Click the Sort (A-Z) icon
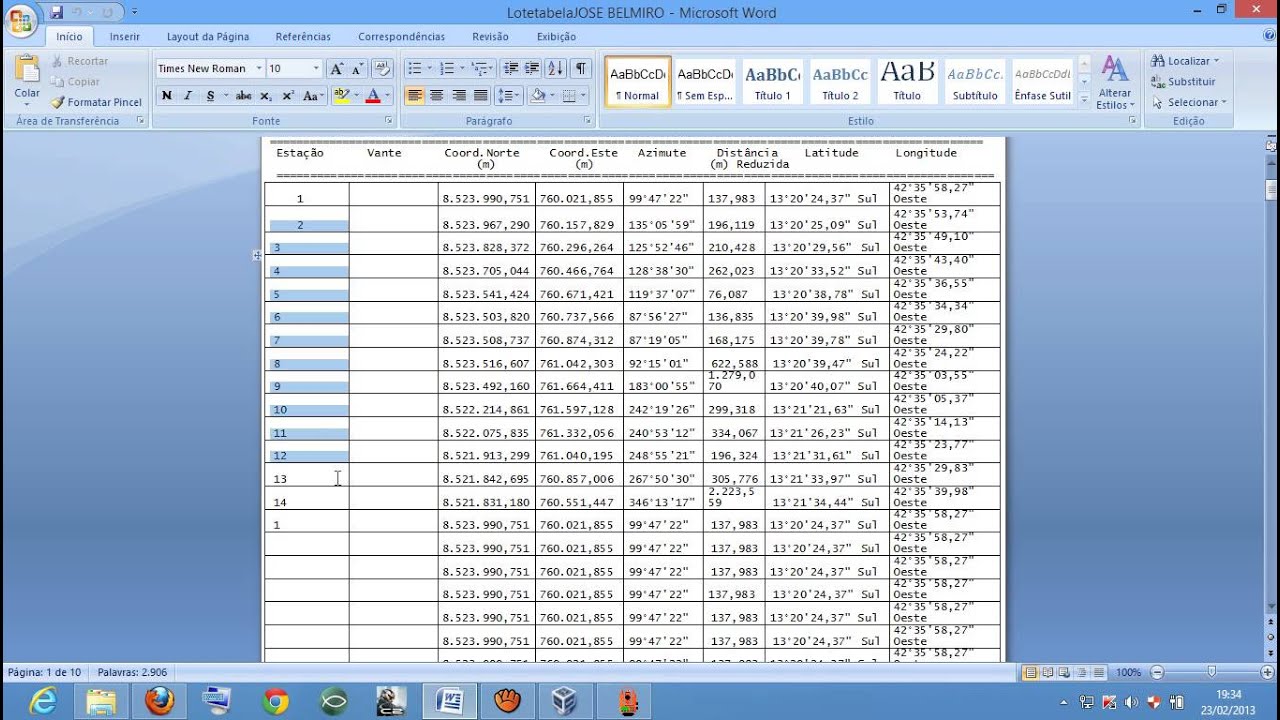The width and height of the screenshot is (1280, 720). click(x=556, y=69)
